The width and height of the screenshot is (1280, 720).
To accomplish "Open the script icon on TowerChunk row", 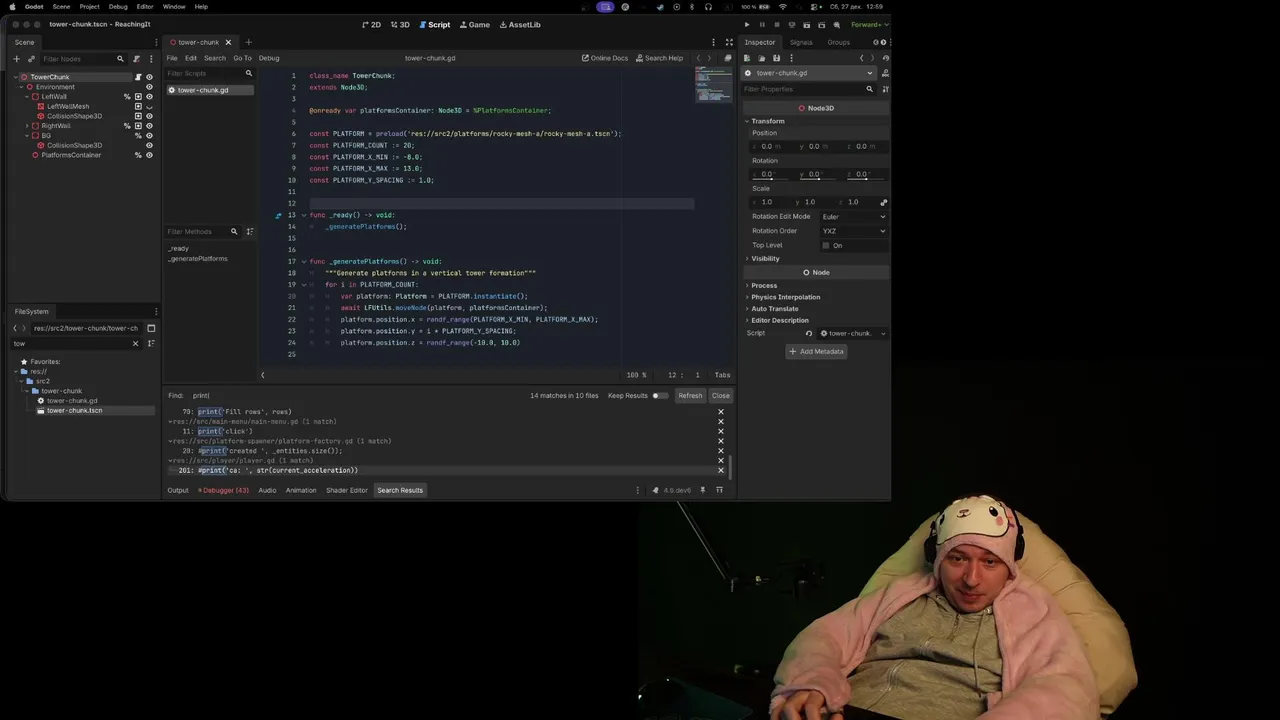I will (x=138, y=77).
